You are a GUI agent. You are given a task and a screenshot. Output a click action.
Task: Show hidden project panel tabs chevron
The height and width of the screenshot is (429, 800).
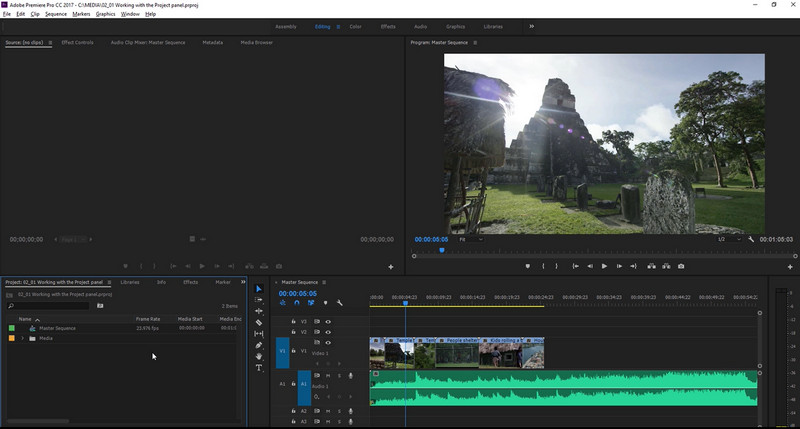click(x=243, y=282)
